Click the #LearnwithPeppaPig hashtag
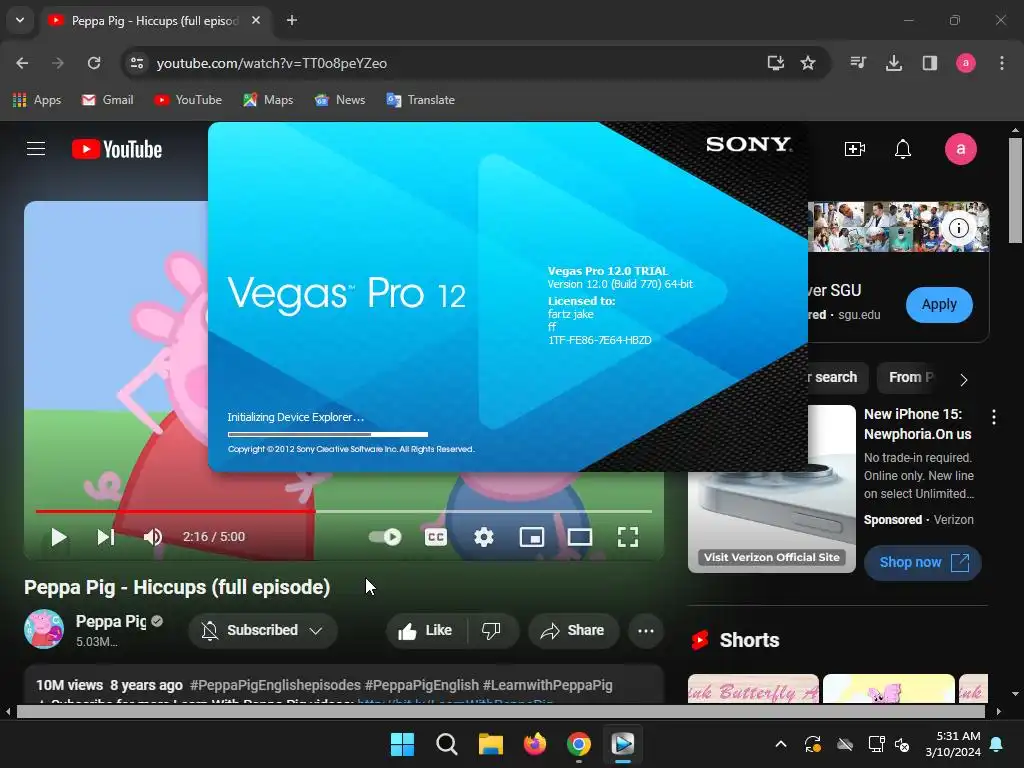 (x=547, y=685)
